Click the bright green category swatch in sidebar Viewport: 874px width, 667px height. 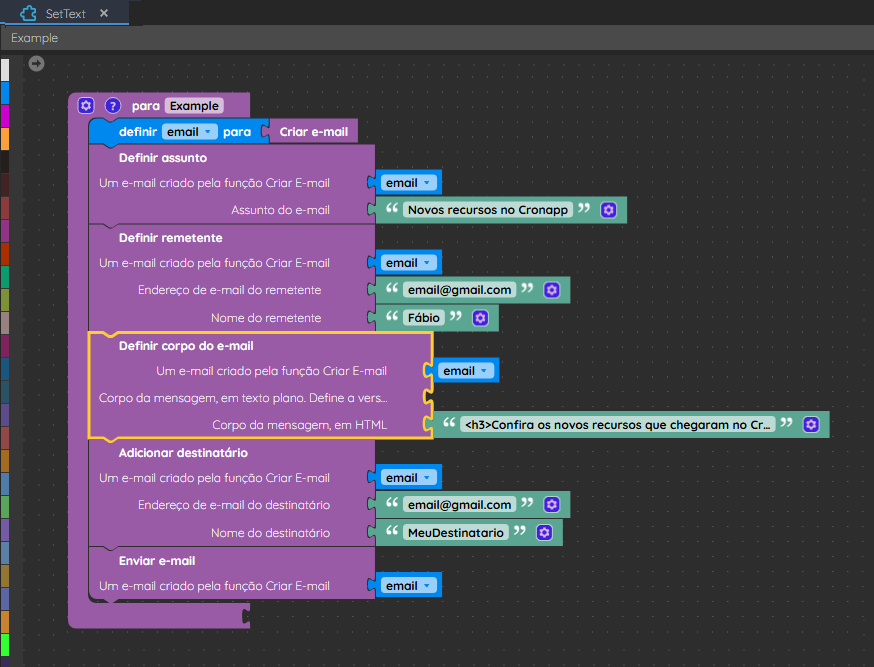click(x=4, y=645)
